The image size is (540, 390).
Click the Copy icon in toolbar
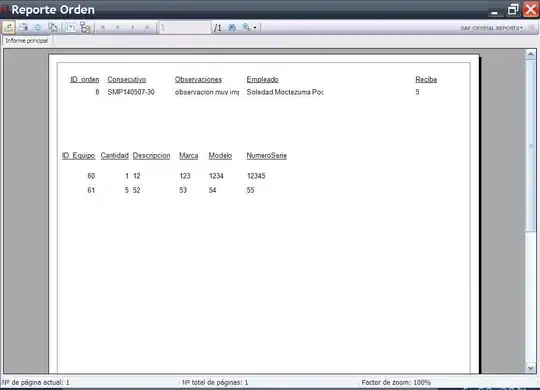click(x=53, y=27)
